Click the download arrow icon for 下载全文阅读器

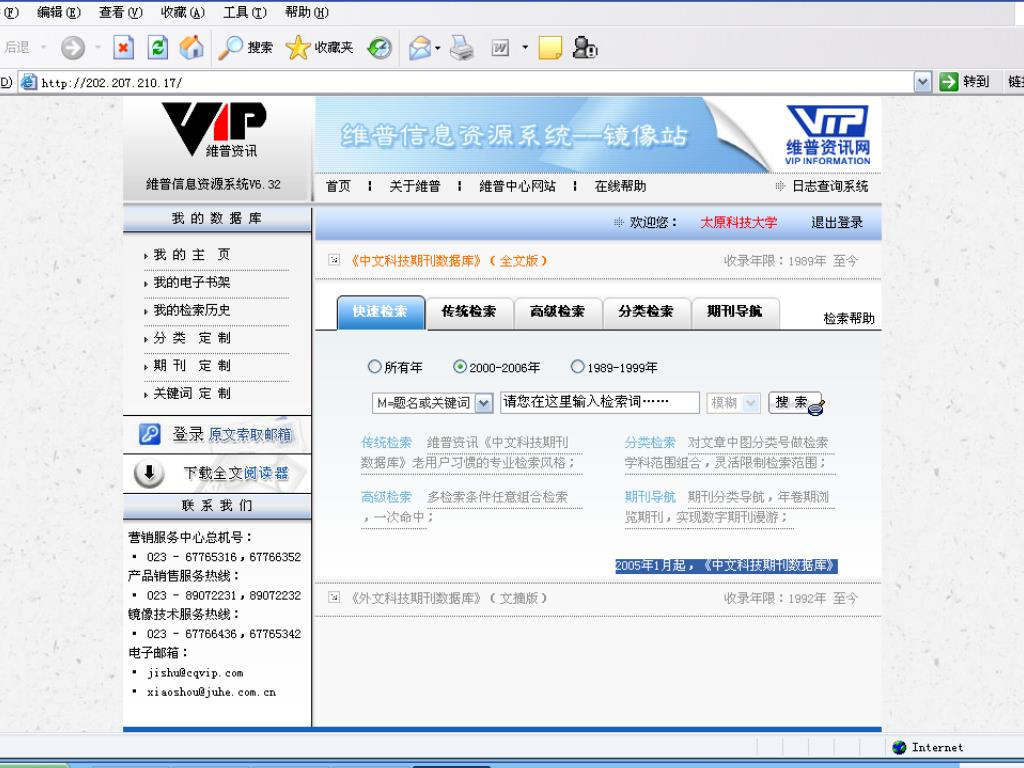pyautogui.click(x=149, y=473)
